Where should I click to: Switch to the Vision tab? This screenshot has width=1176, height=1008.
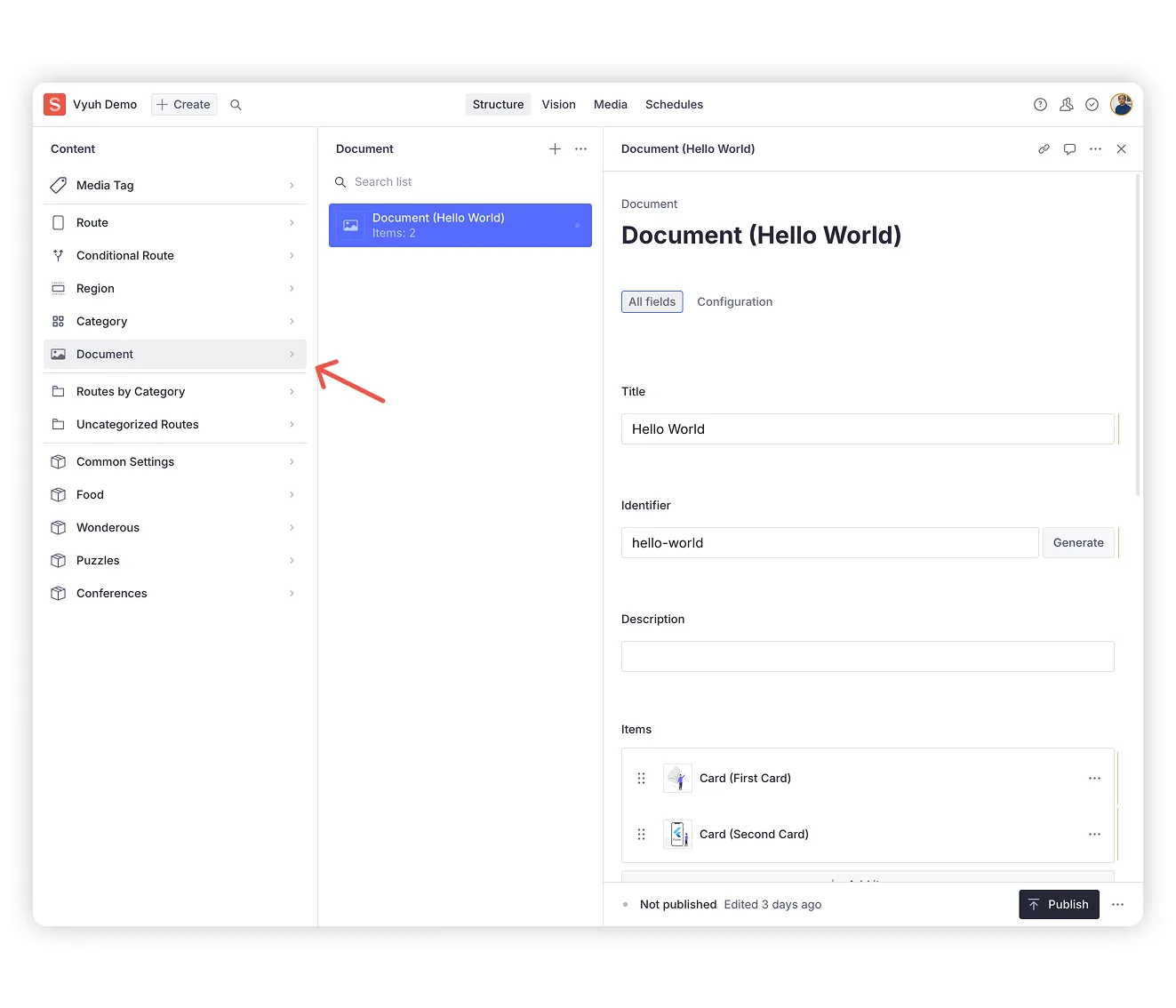pos(558,105)
